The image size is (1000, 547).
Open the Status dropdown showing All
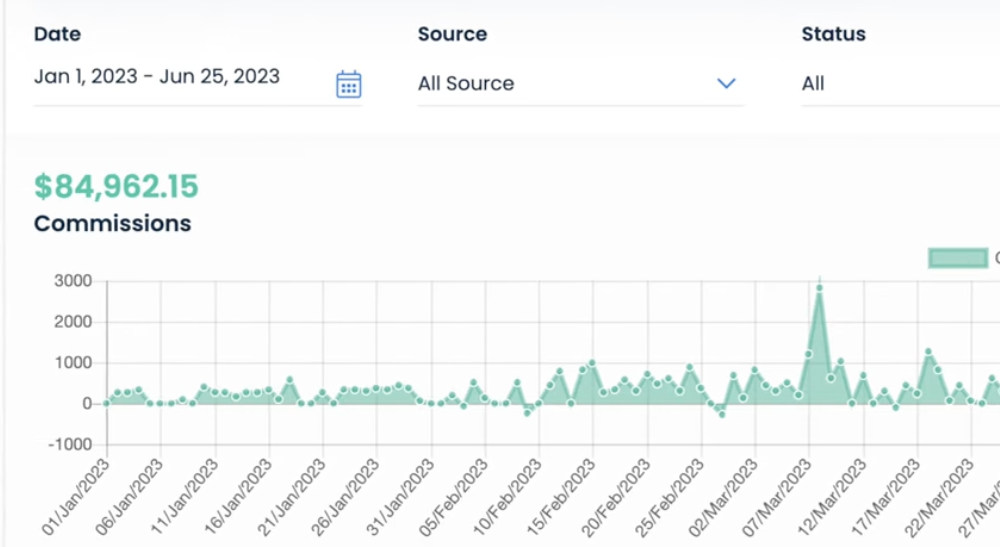pyautogui.click(x=901, y=84)
